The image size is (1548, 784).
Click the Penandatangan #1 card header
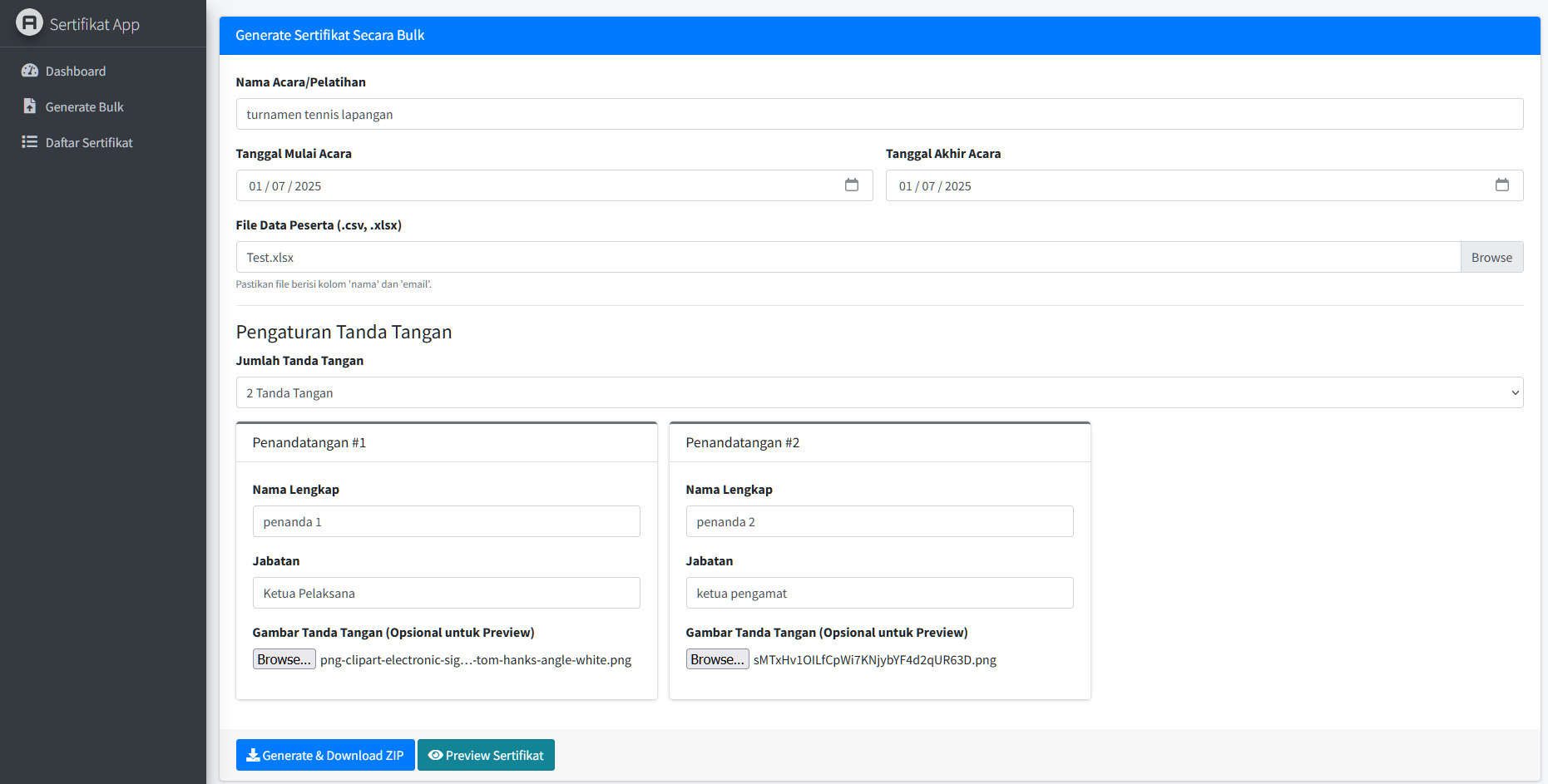[x=446, y=442]
